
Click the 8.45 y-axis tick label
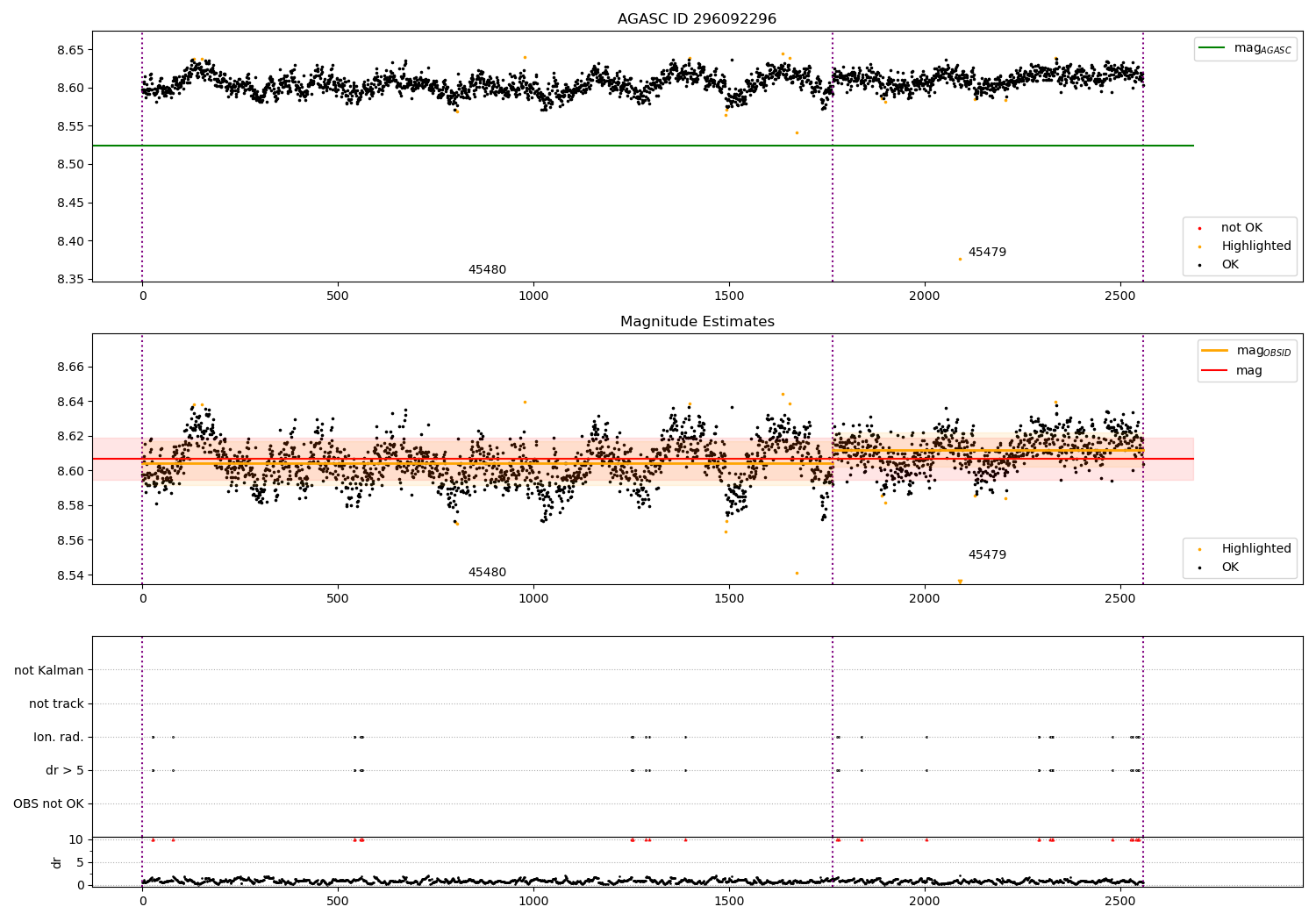pyautogui.click(x=69, y=203)
